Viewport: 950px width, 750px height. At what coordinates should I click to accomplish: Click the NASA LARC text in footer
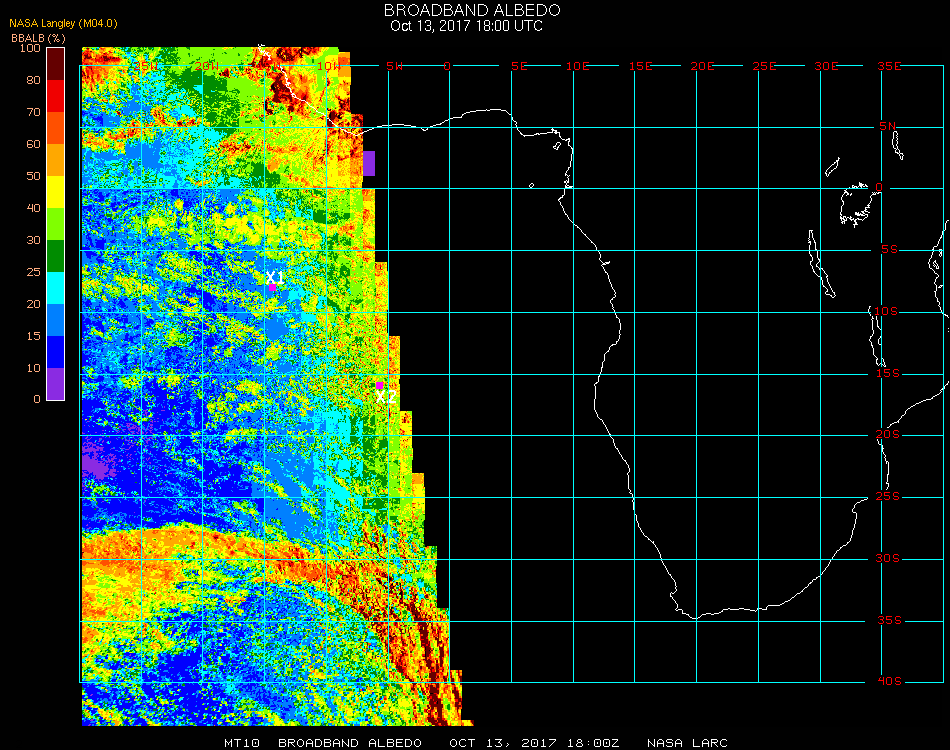point(687,743)
